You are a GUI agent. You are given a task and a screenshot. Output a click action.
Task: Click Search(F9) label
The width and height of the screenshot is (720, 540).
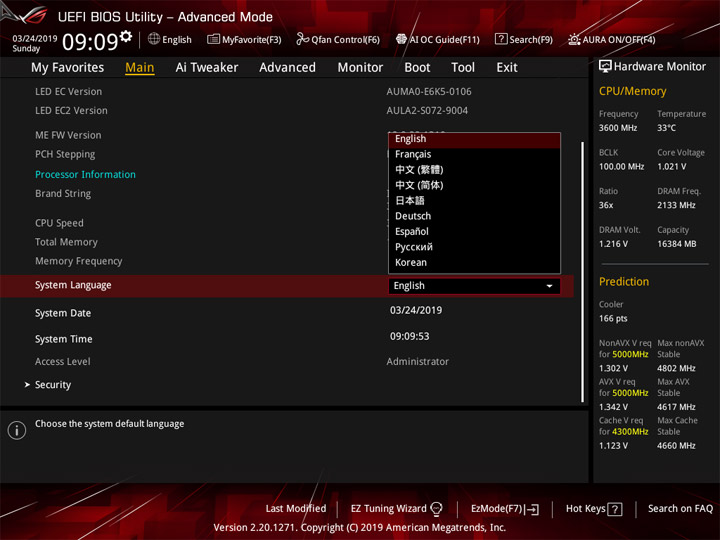coord(531,40)
